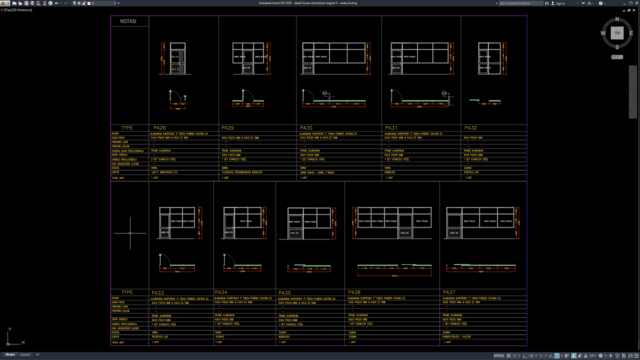
Task: Click the hardware acceleration icon
Action: point(624,356)
